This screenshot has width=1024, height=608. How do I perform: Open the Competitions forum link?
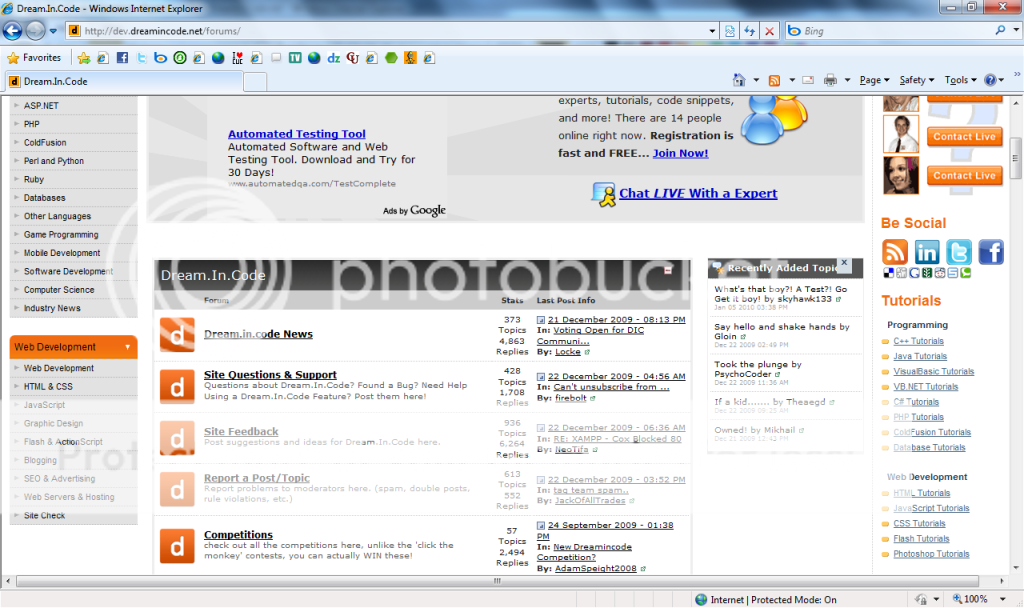[x=238, y=535]
